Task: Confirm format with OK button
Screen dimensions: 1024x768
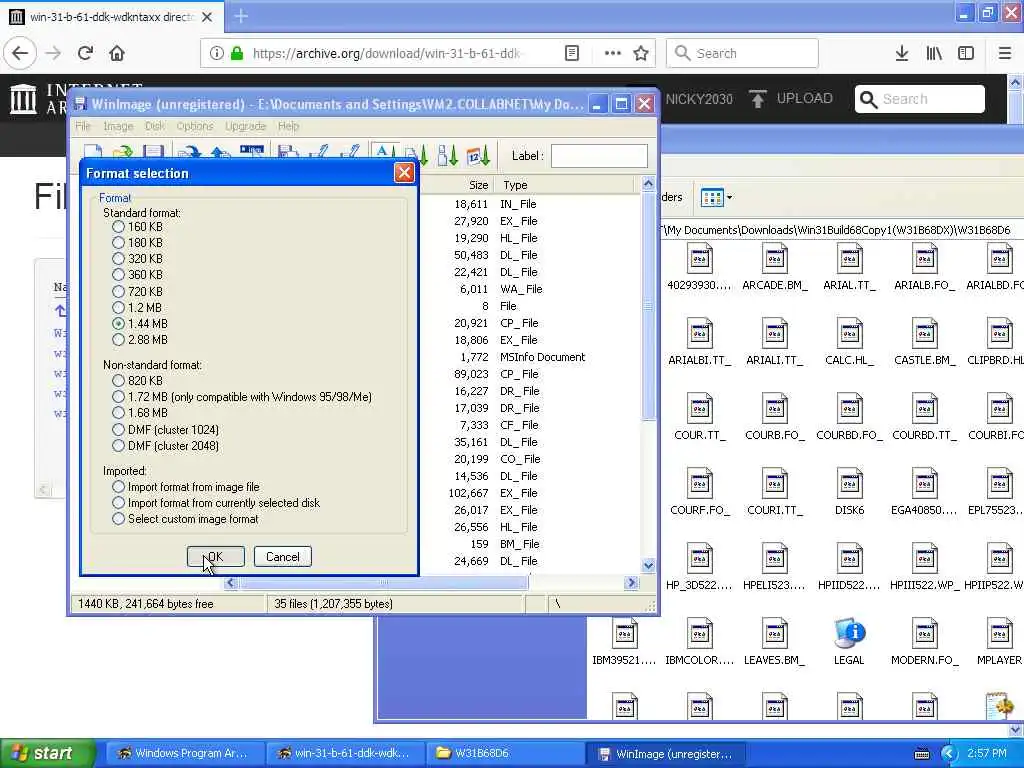Action: pos(216,556)
